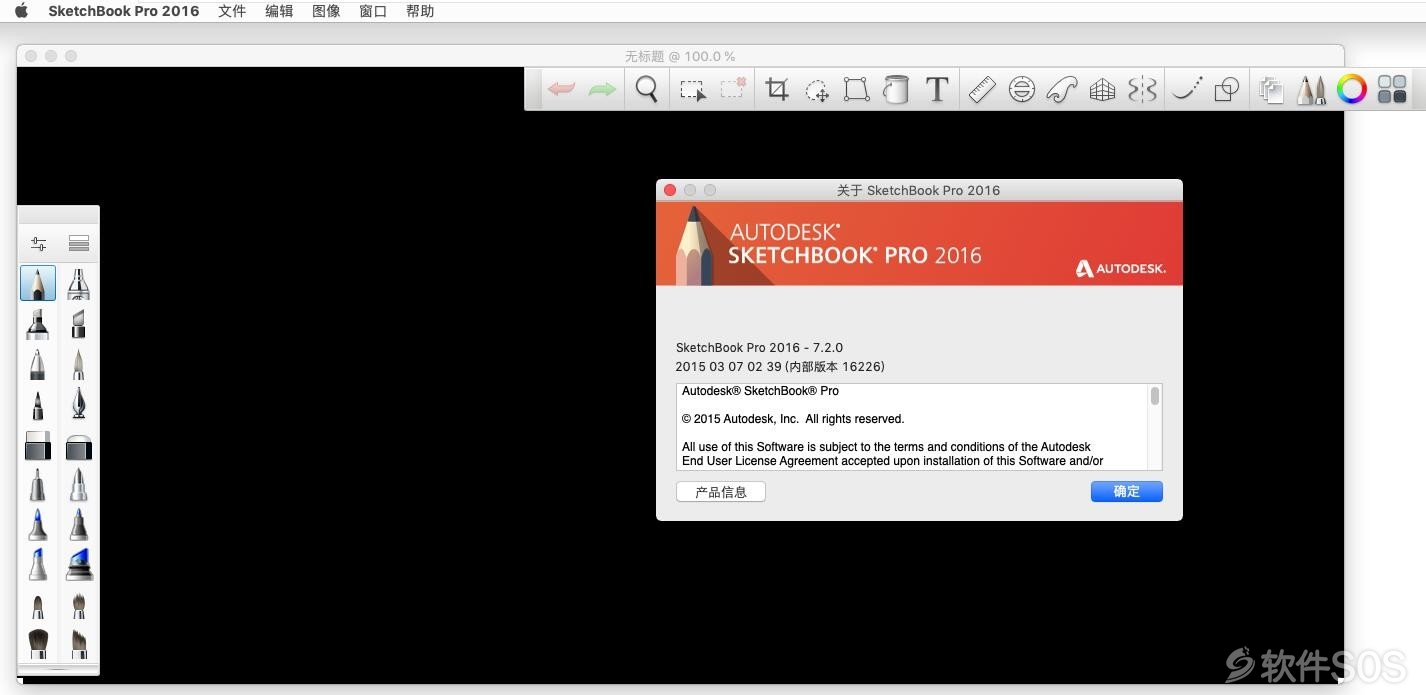Image resolution: width=1426 pixels, height=695 pixels.
Task: Choose the fountain pen nib brush
Action: [79, 405]
